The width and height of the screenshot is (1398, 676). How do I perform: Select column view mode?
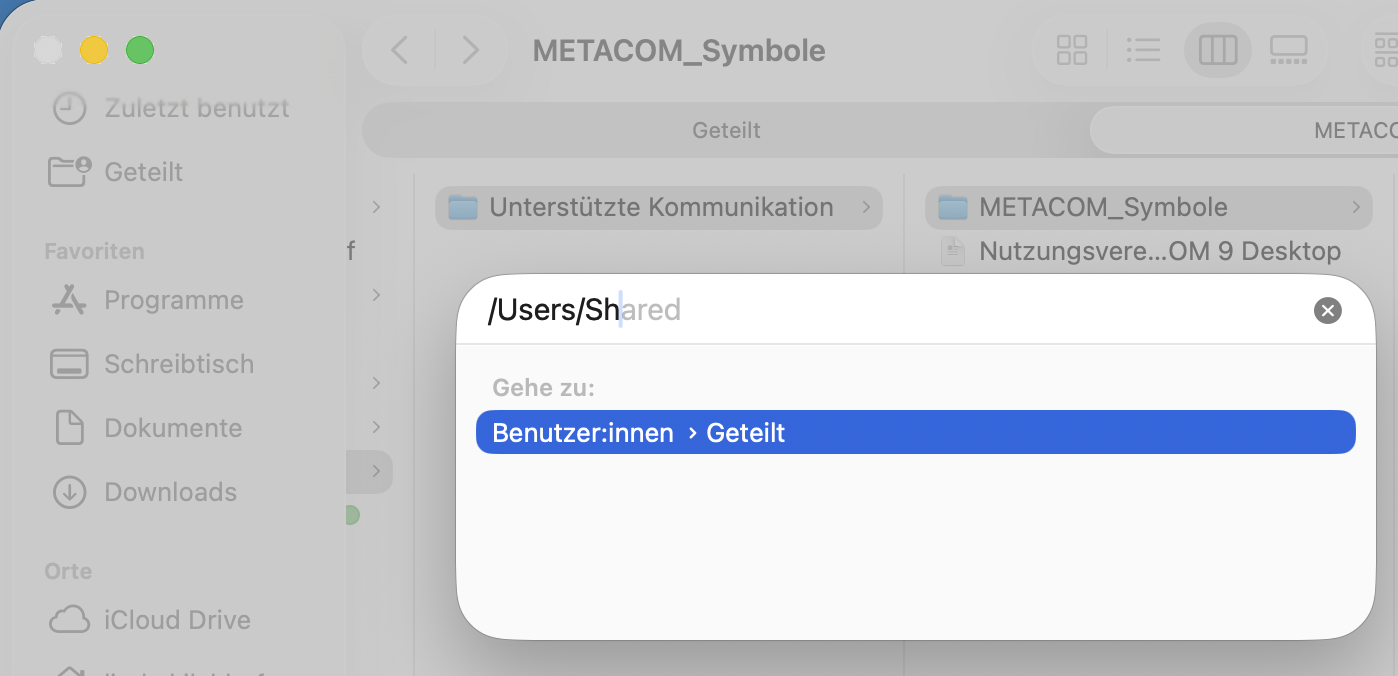(1217, 50)
